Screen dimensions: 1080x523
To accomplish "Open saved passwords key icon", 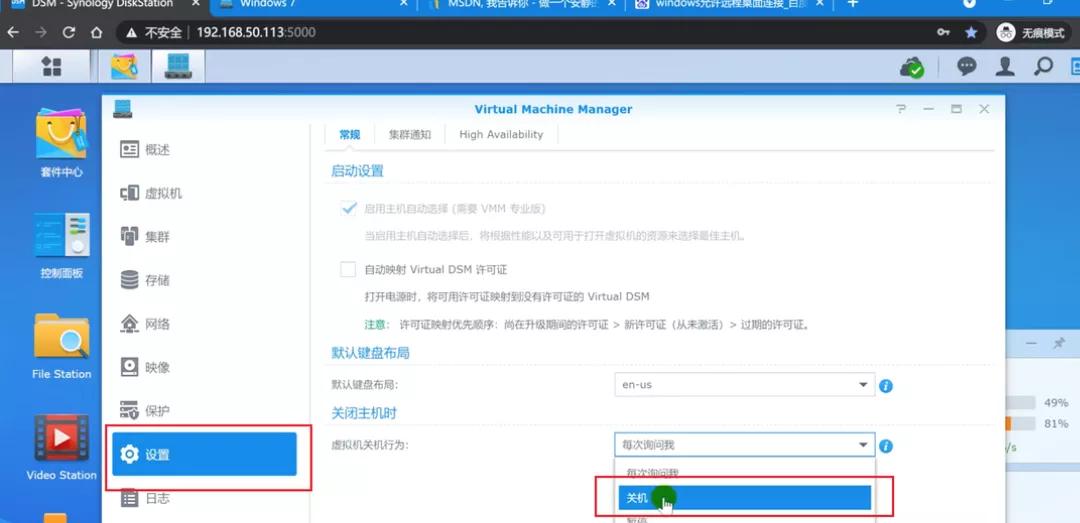I will [944, 32].
